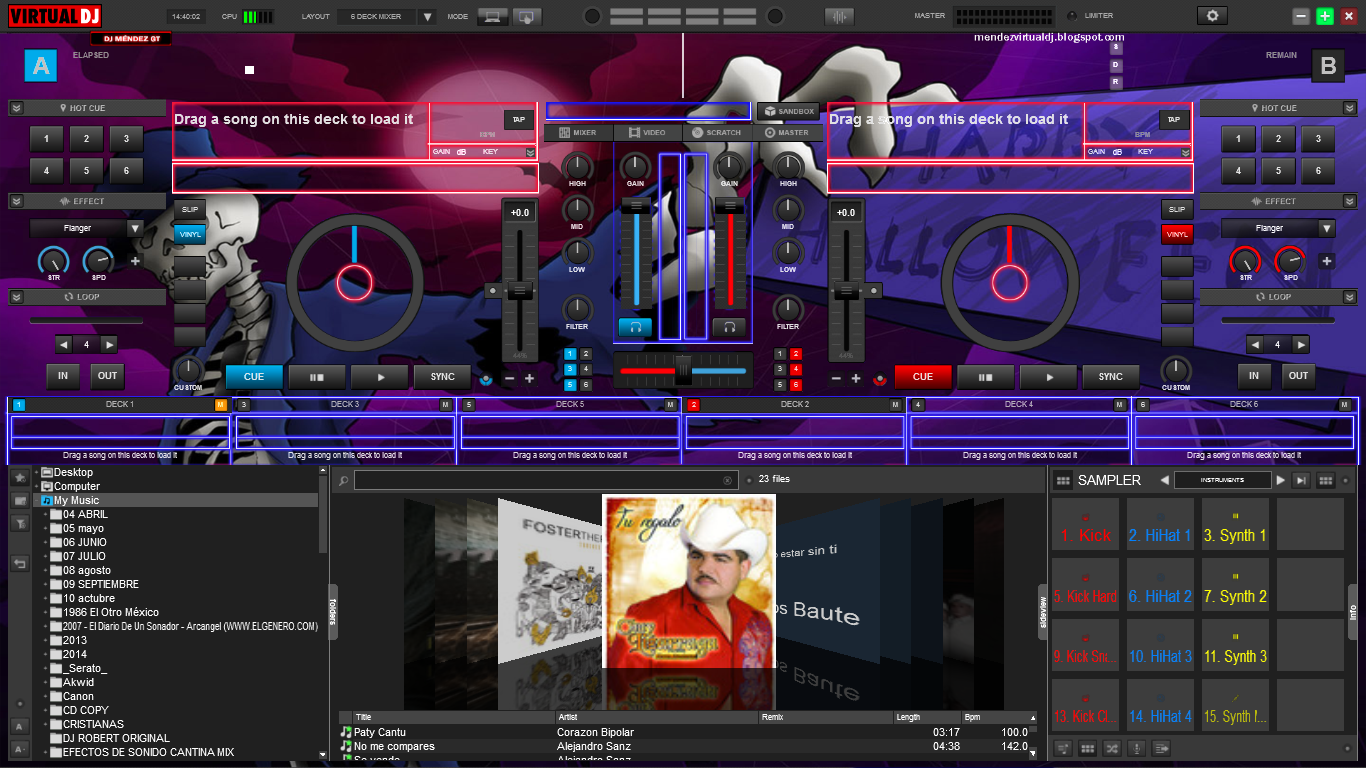Toggle the SANDBOX button

788,111
